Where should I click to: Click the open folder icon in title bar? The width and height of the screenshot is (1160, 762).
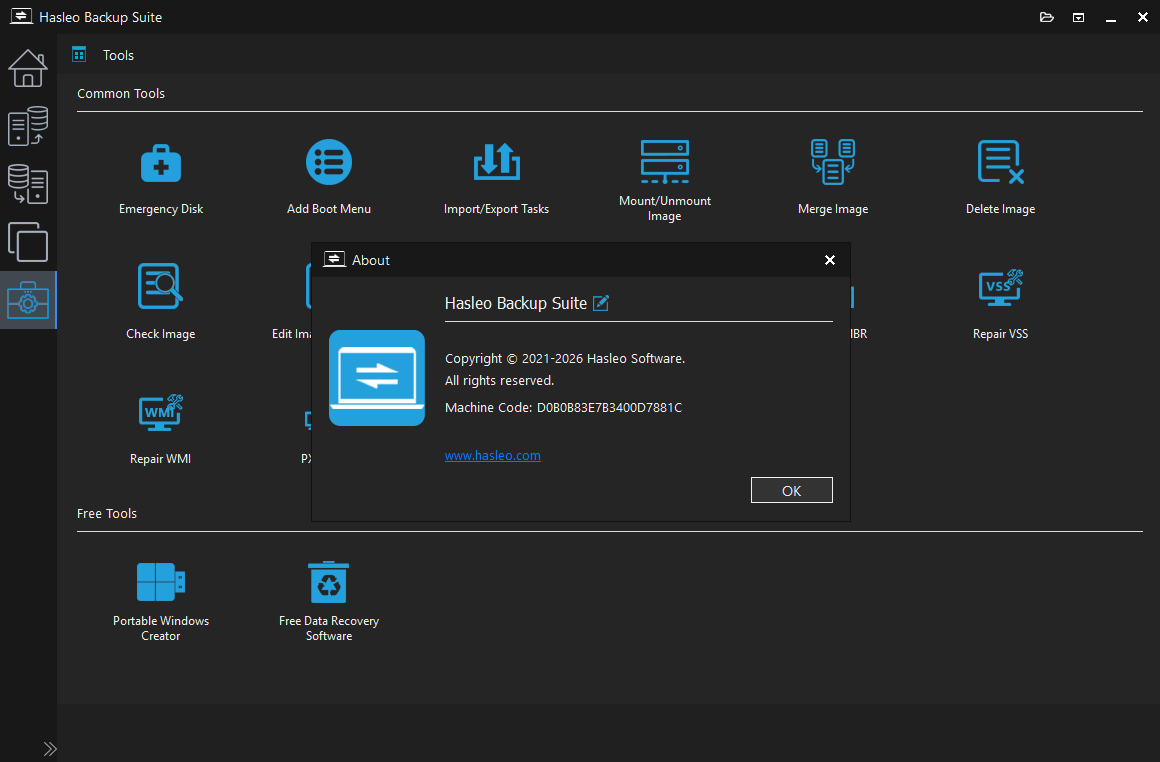(1046, 17)
